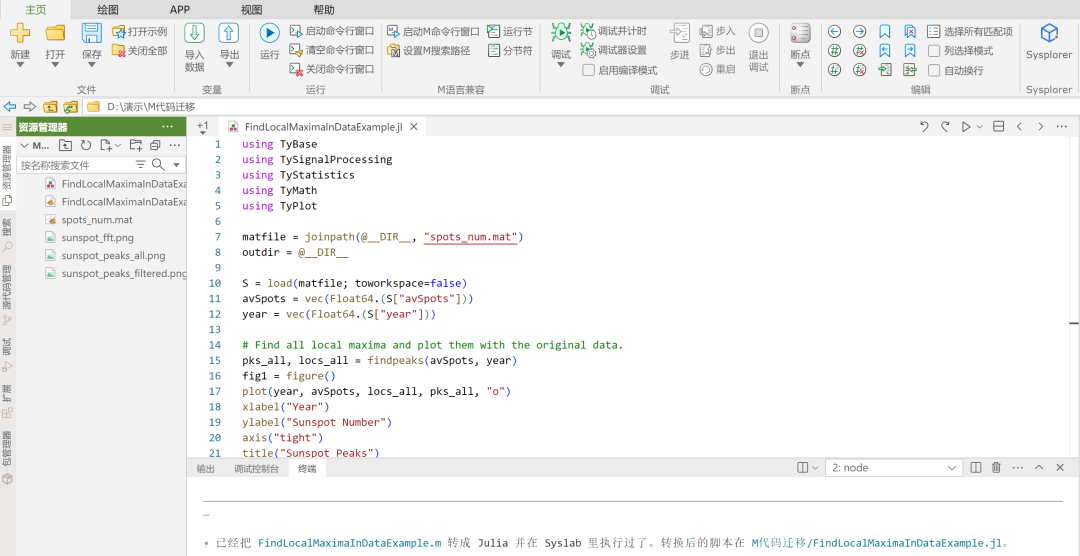Select spots_num.mat in the file list
The height and width of the screenshot is (556, 1080).
tap(96, 220)
